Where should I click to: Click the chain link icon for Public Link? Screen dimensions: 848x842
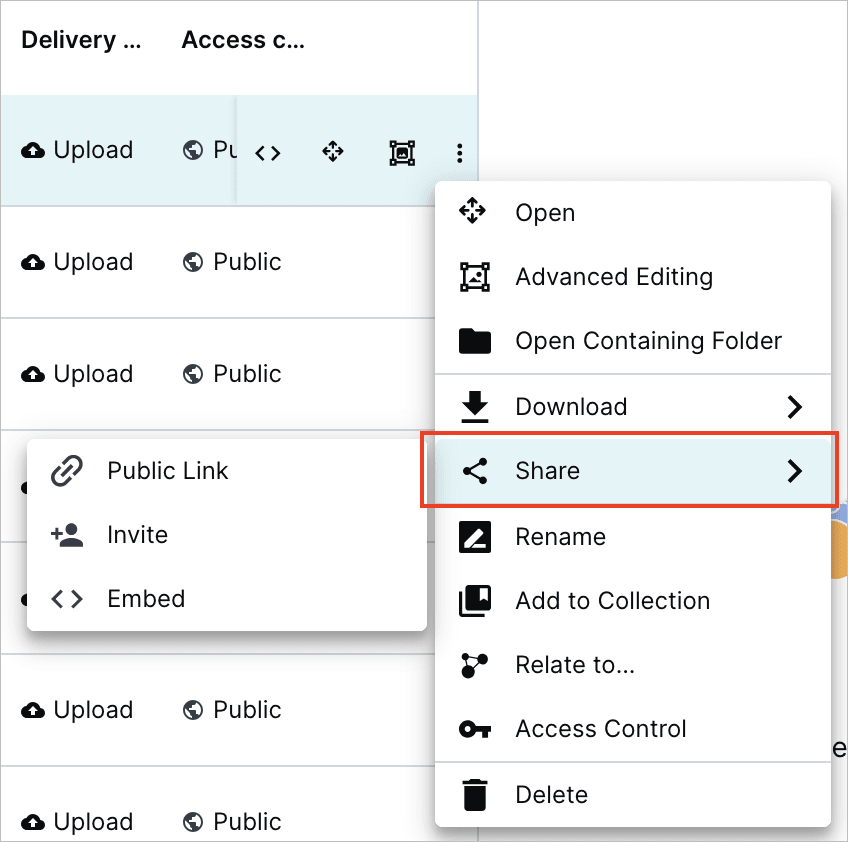tap(67, 471)
